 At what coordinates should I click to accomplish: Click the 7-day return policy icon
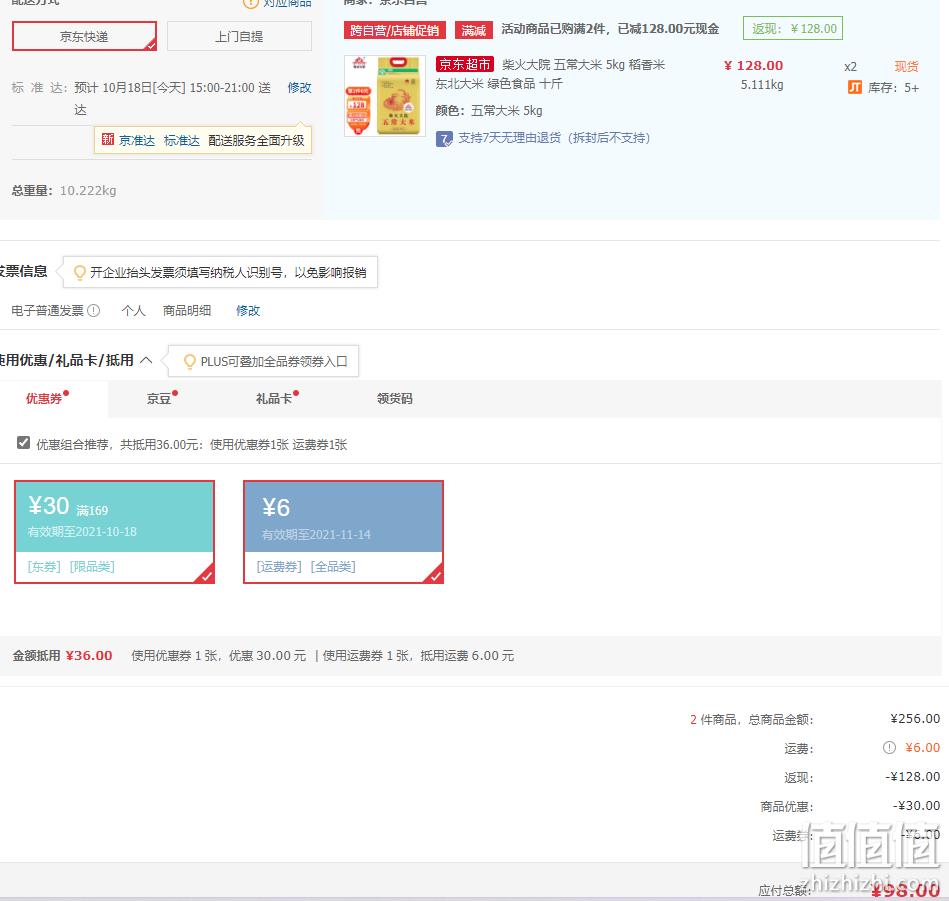tap(444, 140)
